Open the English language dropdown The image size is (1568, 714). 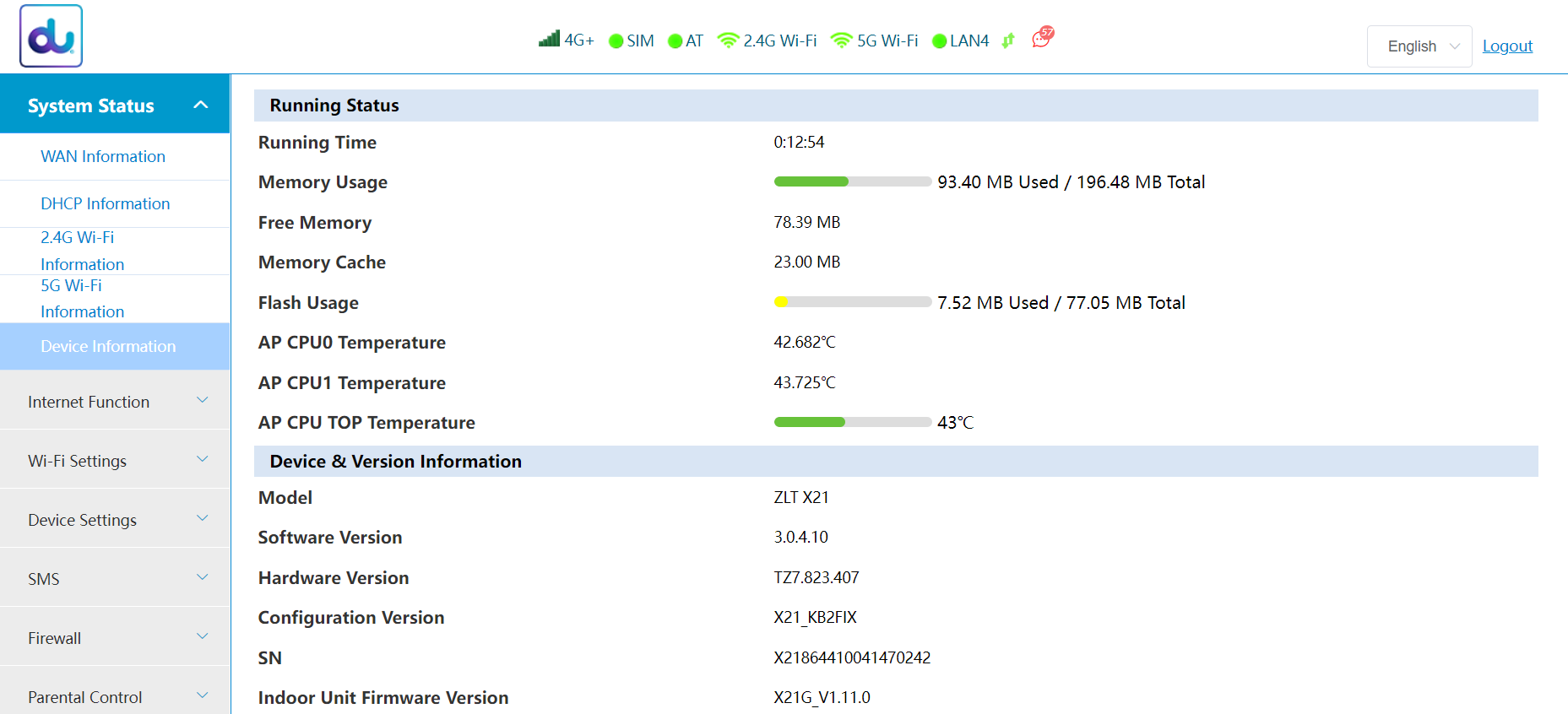[x=1419, y=46]
